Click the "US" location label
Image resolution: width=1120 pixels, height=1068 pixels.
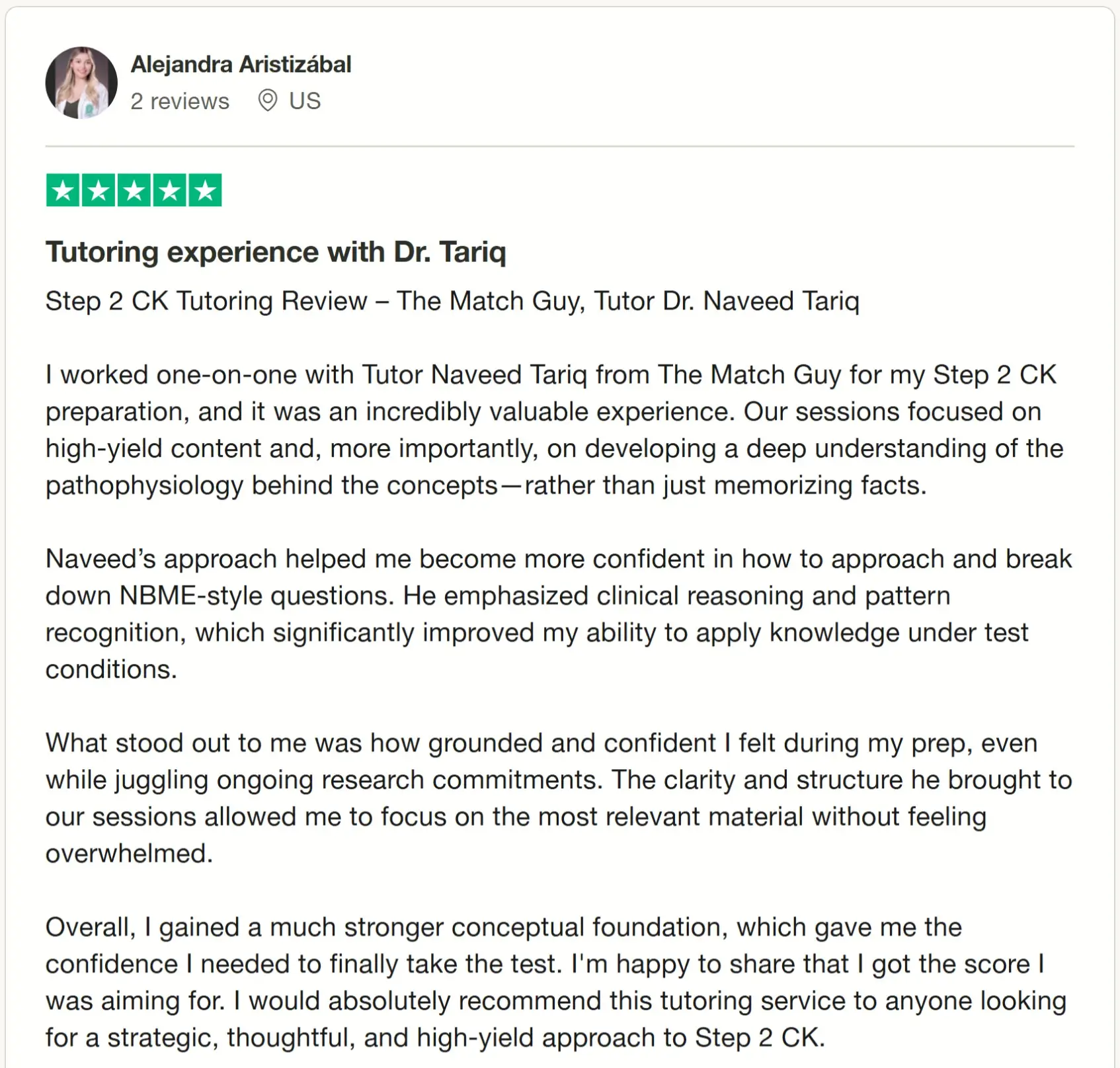tap(305, 101)
